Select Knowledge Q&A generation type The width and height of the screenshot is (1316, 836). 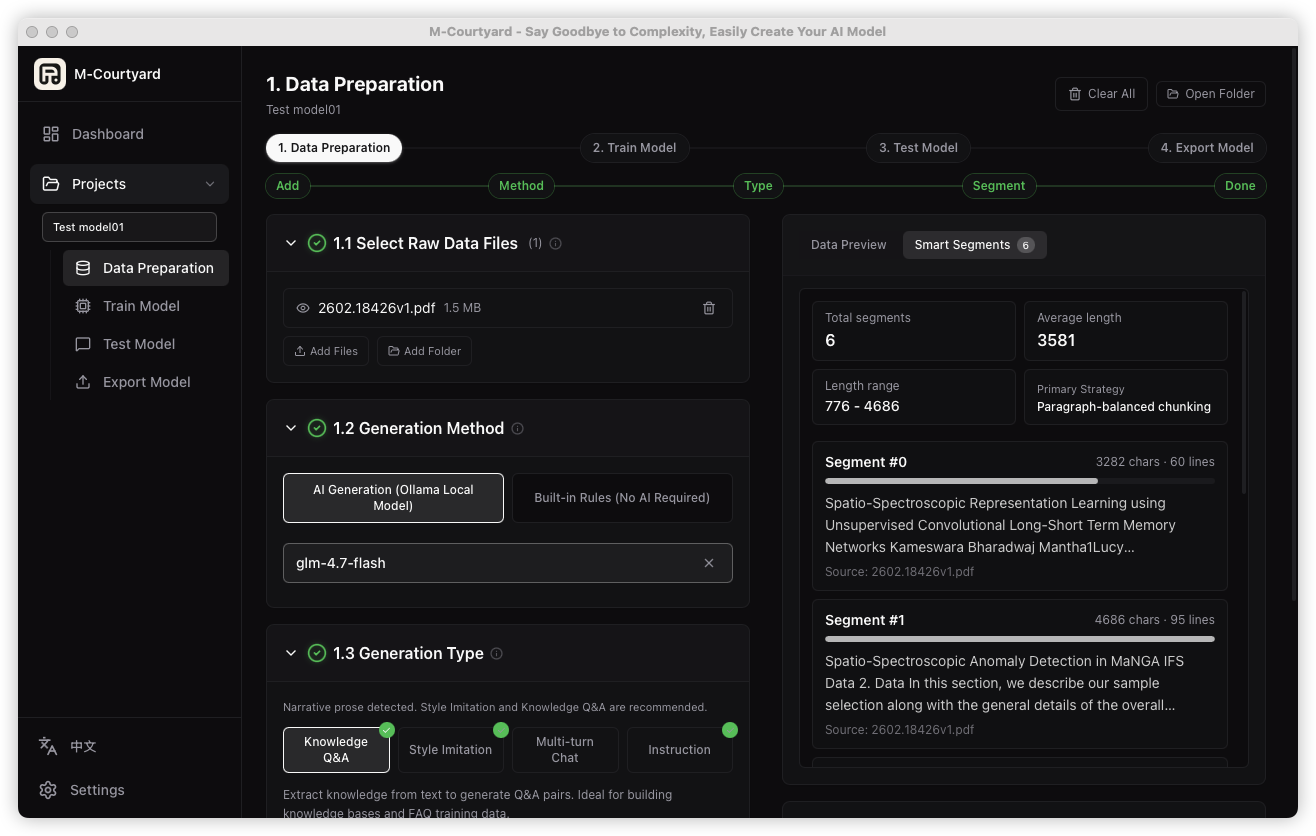click(x=336, y=750)
